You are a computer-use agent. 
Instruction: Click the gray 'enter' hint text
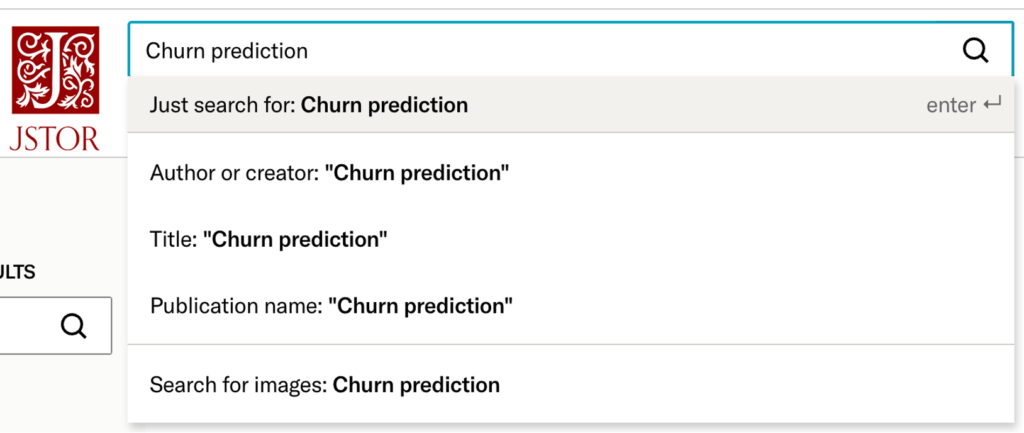pos(951,105)
